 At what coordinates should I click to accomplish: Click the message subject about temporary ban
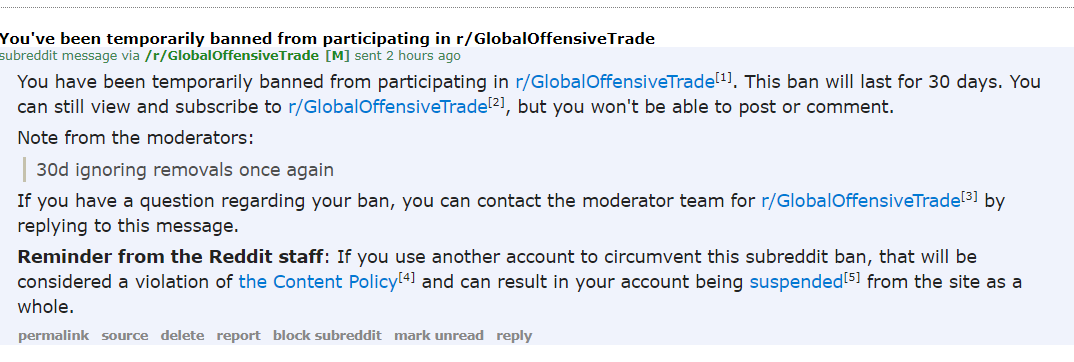click(327, 38)
